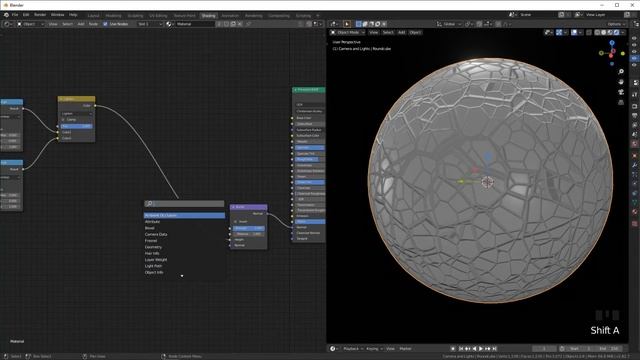The height and width of the screenshot is (360, 640).
Task: Open node editor Add menu
Action: click(81, 24)
